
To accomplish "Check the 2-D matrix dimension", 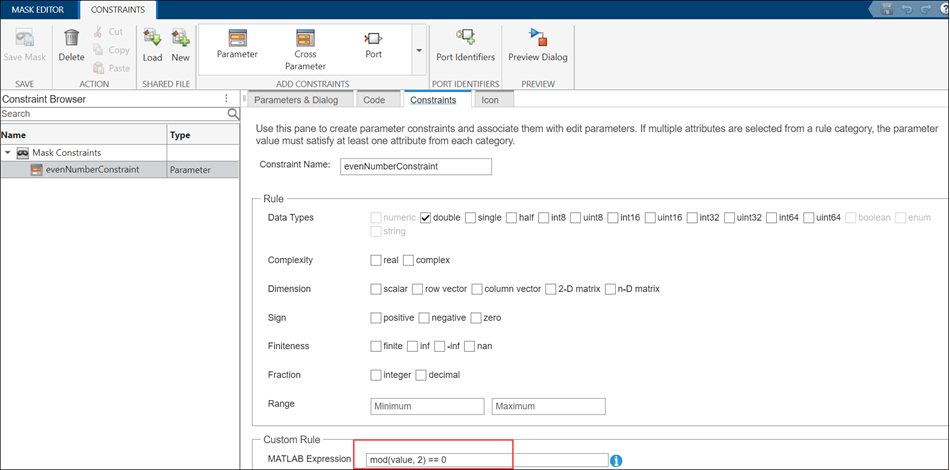I will coord(550,289).
